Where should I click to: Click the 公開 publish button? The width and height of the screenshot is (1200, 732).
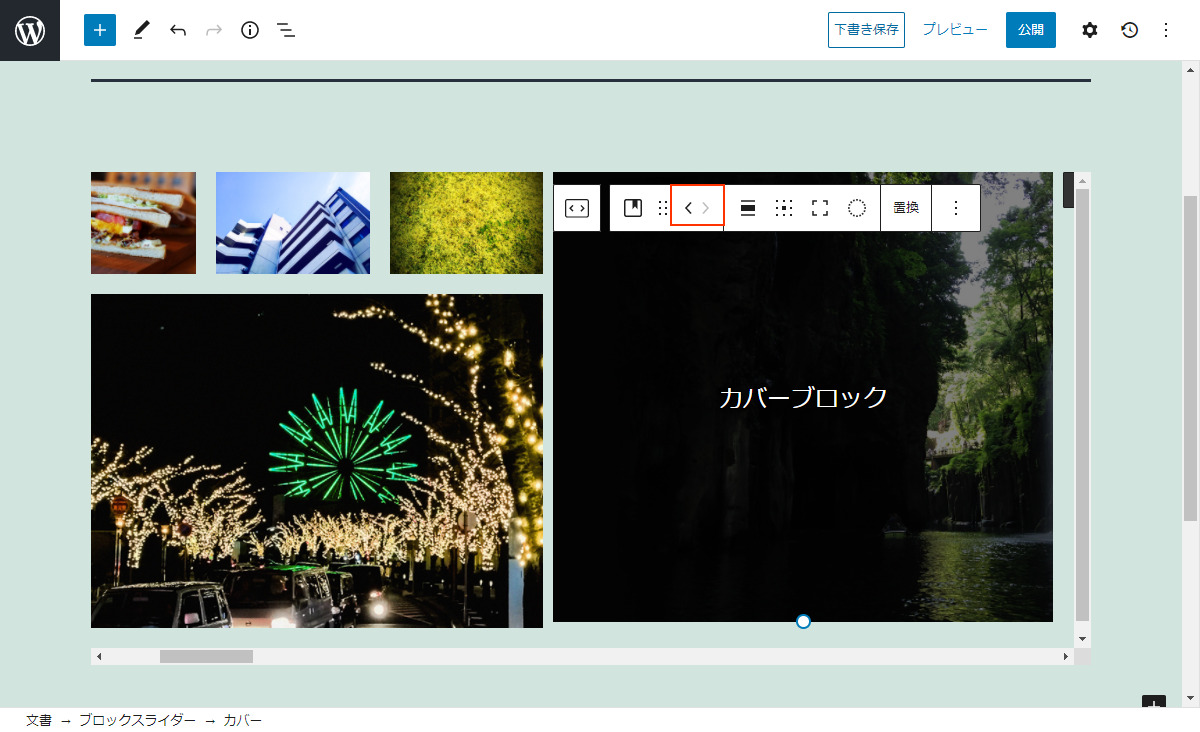(x=1031, y=30)
